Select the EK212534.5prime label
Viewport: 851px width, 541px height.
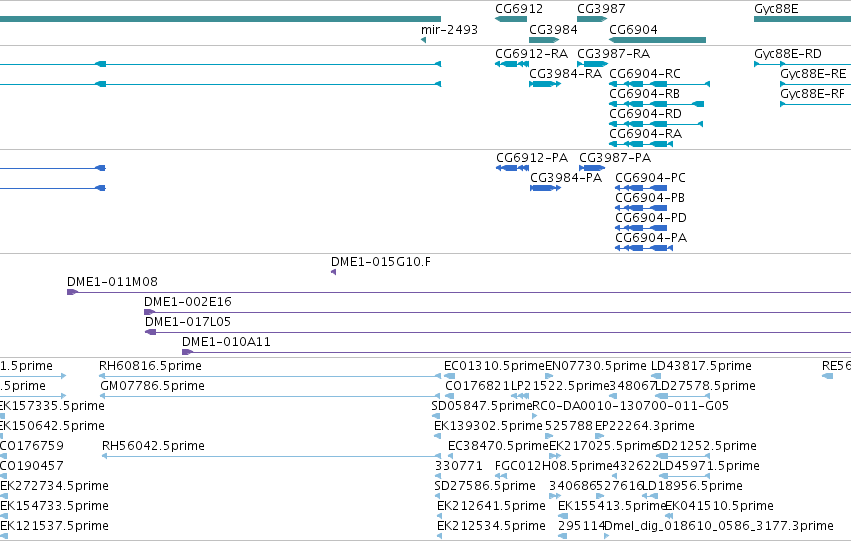pyautogui.click(x=491, y=526)
